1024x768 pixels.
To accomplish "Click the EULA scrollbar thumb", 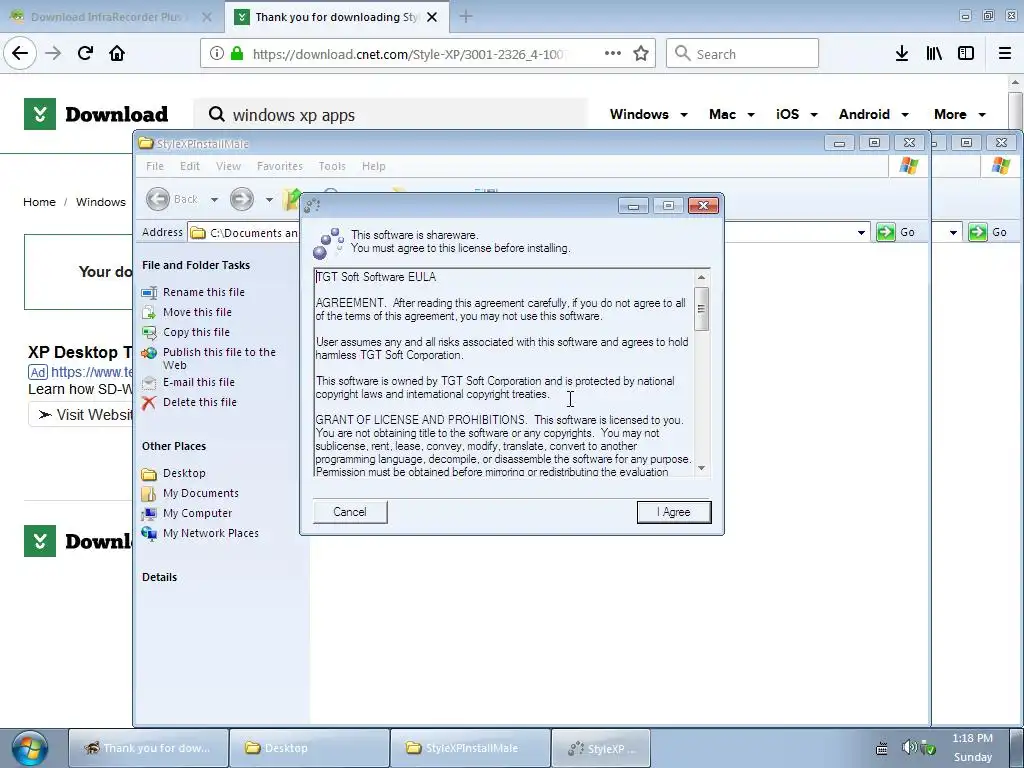I will point(701,309).
